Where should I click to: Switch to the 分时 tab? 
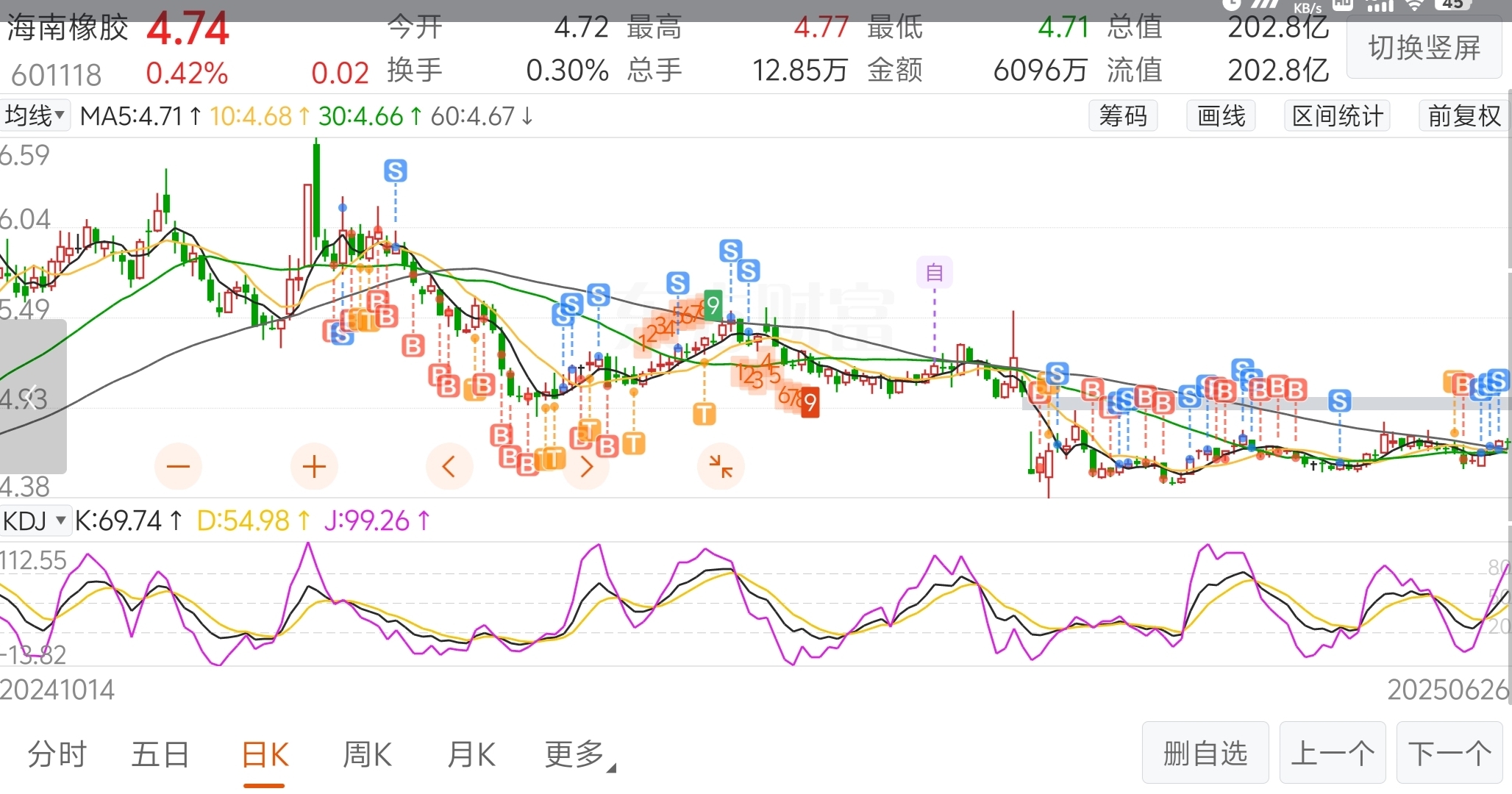(x=57, y=754)
